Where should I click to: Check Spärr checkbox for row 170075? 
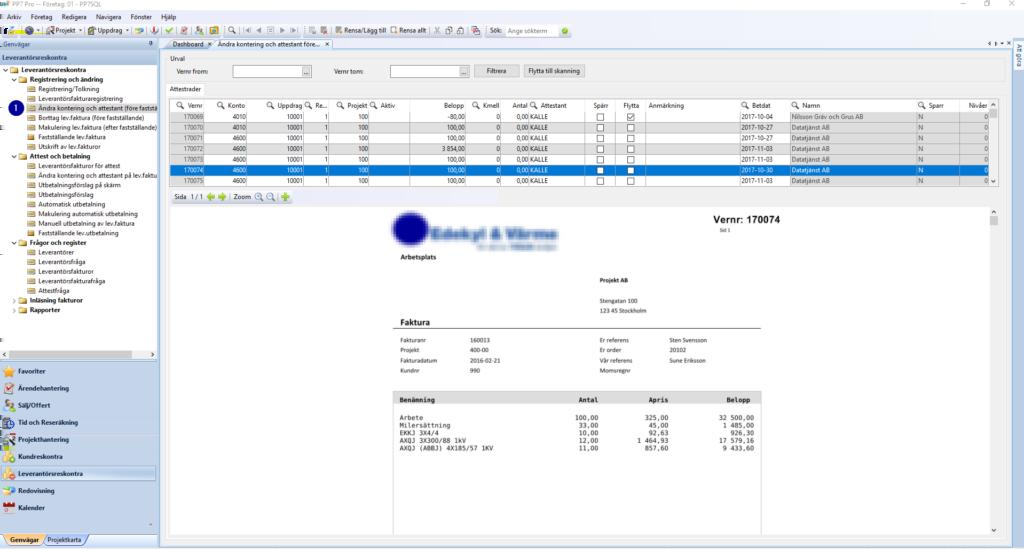point(600,181)
